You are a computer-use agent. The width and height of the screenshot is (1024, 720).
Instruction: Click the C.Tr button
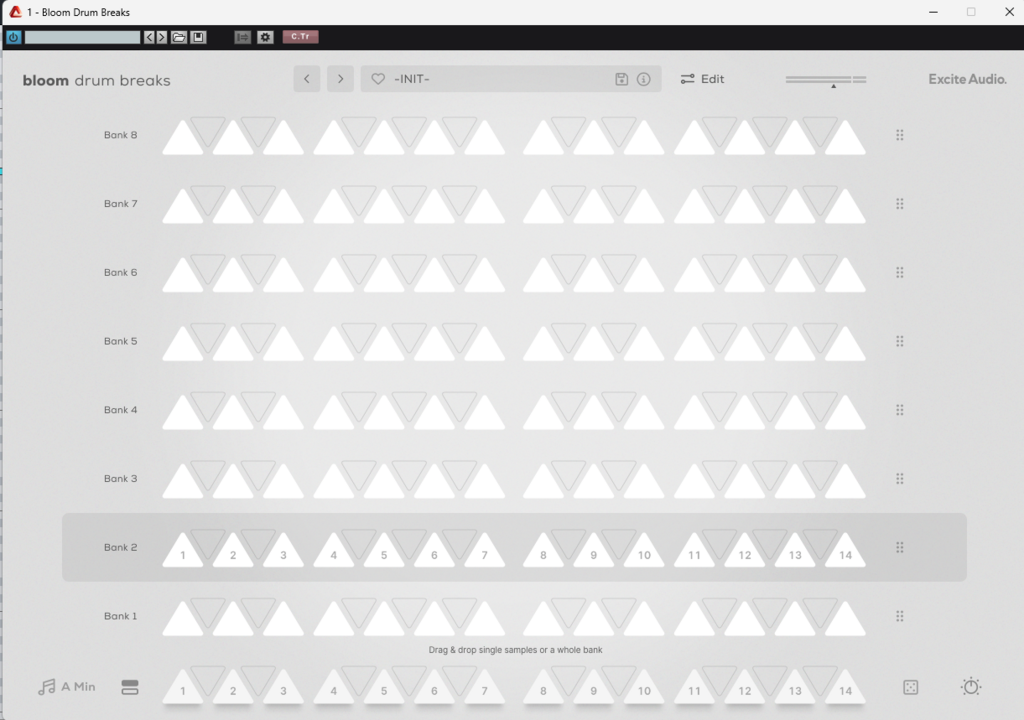(300, 37)
